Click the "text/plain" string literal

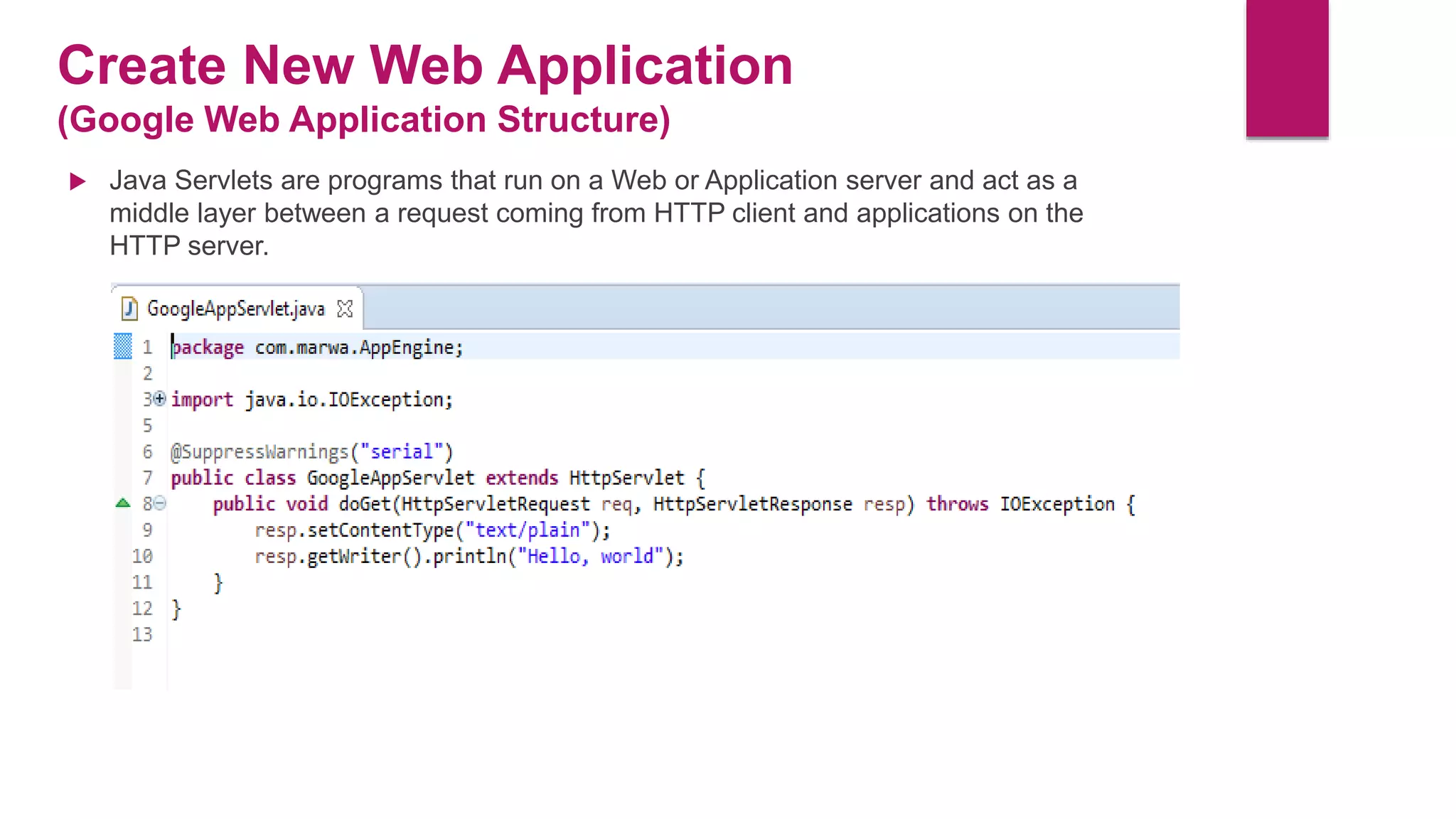[x=528, y=530]
